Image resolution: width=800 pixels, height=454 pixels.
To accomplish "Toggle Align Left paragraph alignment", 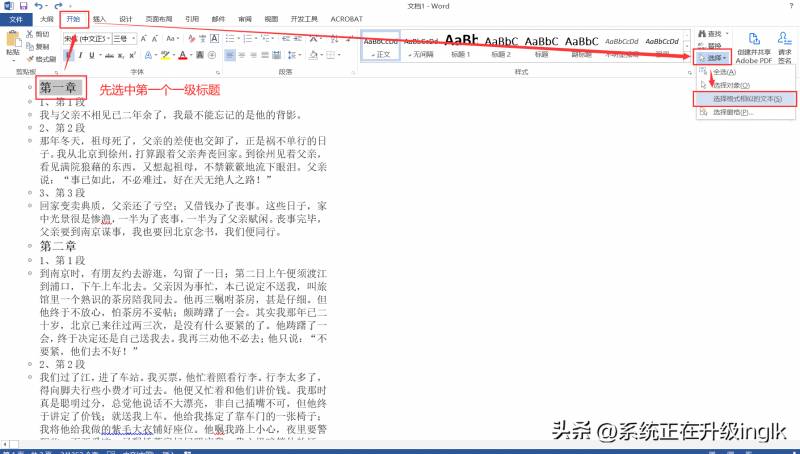I will (230, 55).
